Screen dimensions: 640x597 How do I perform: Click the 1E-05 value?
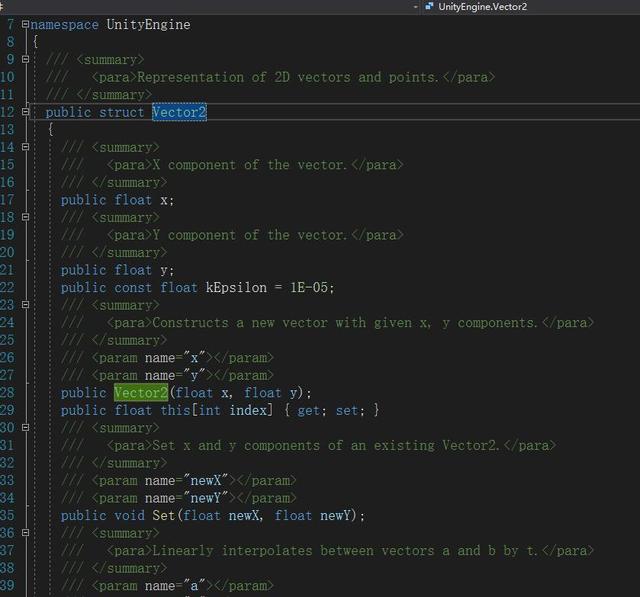pos(309,287)
